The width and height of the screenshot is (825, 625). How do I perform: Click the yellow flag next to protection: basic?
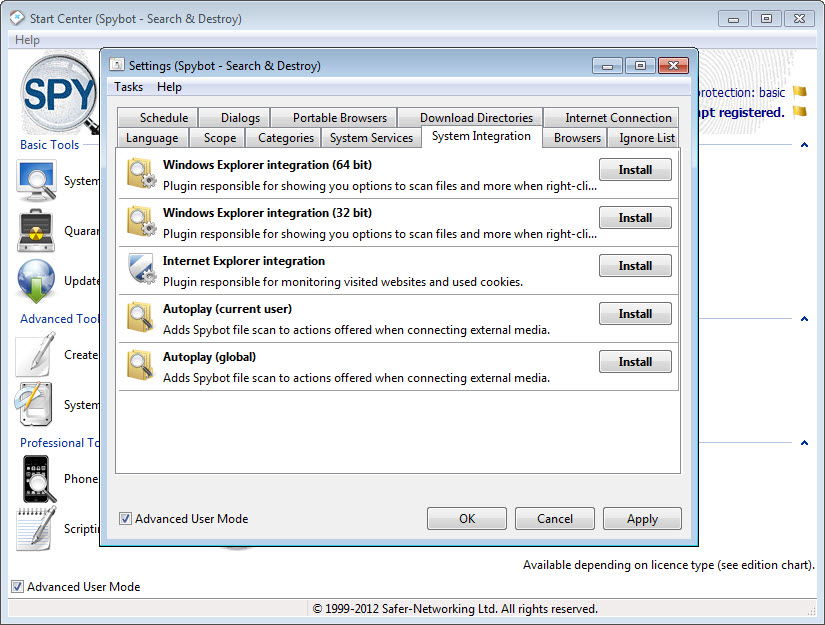800,92
